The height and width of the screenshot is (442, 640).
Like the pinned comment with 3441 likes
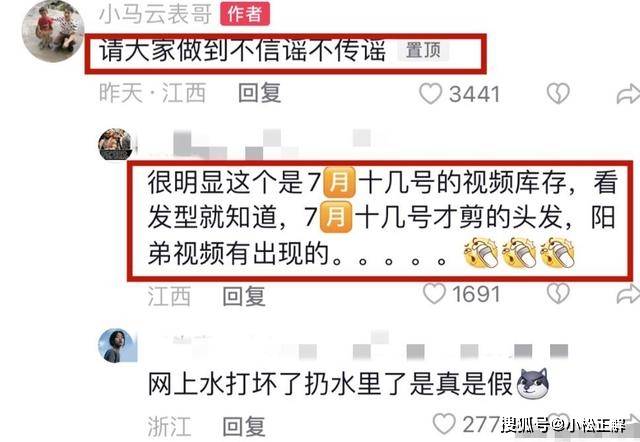[x=431, y=93]
